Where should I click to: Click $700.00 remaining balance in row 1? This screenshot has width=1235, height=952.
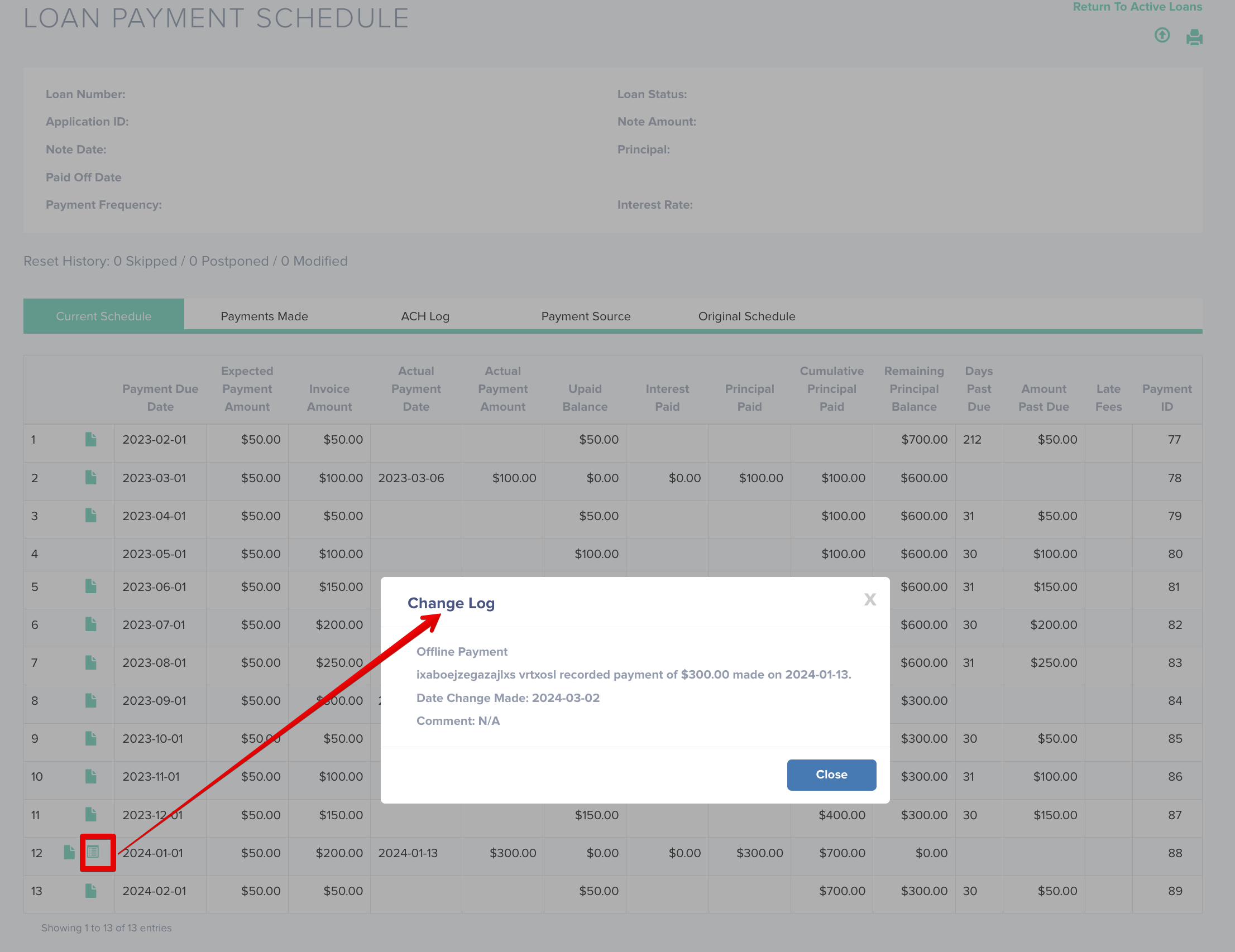tap(924, 439)
